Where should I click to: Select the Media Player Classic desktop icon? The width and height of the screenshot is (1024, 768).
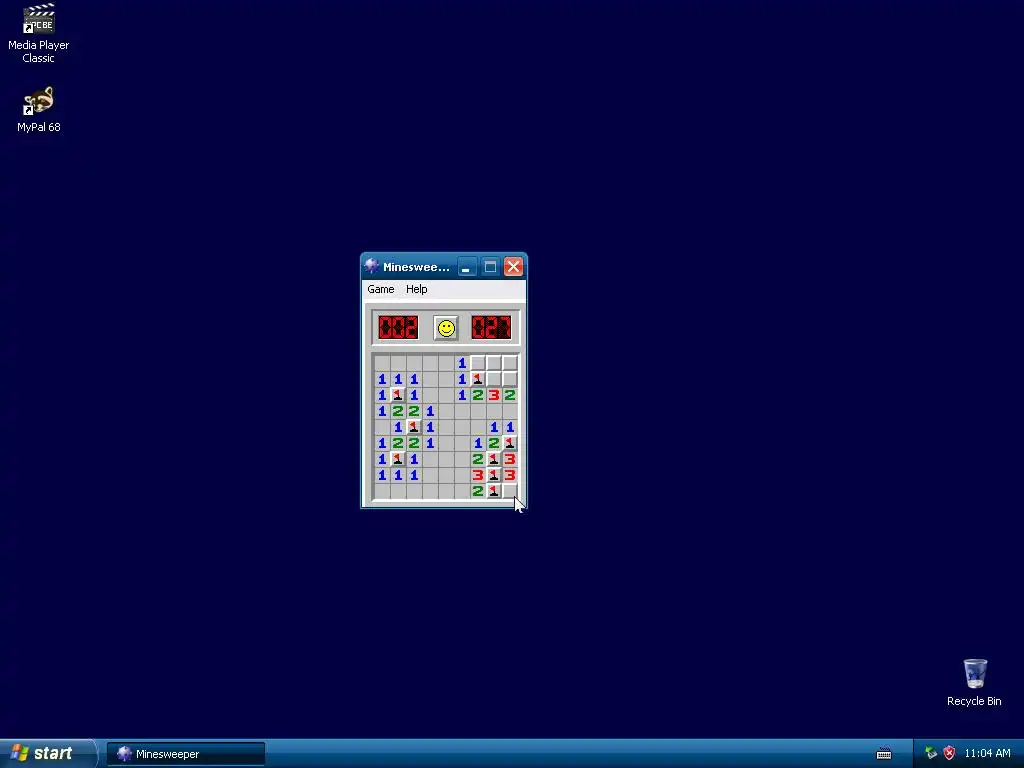[39, 33]
